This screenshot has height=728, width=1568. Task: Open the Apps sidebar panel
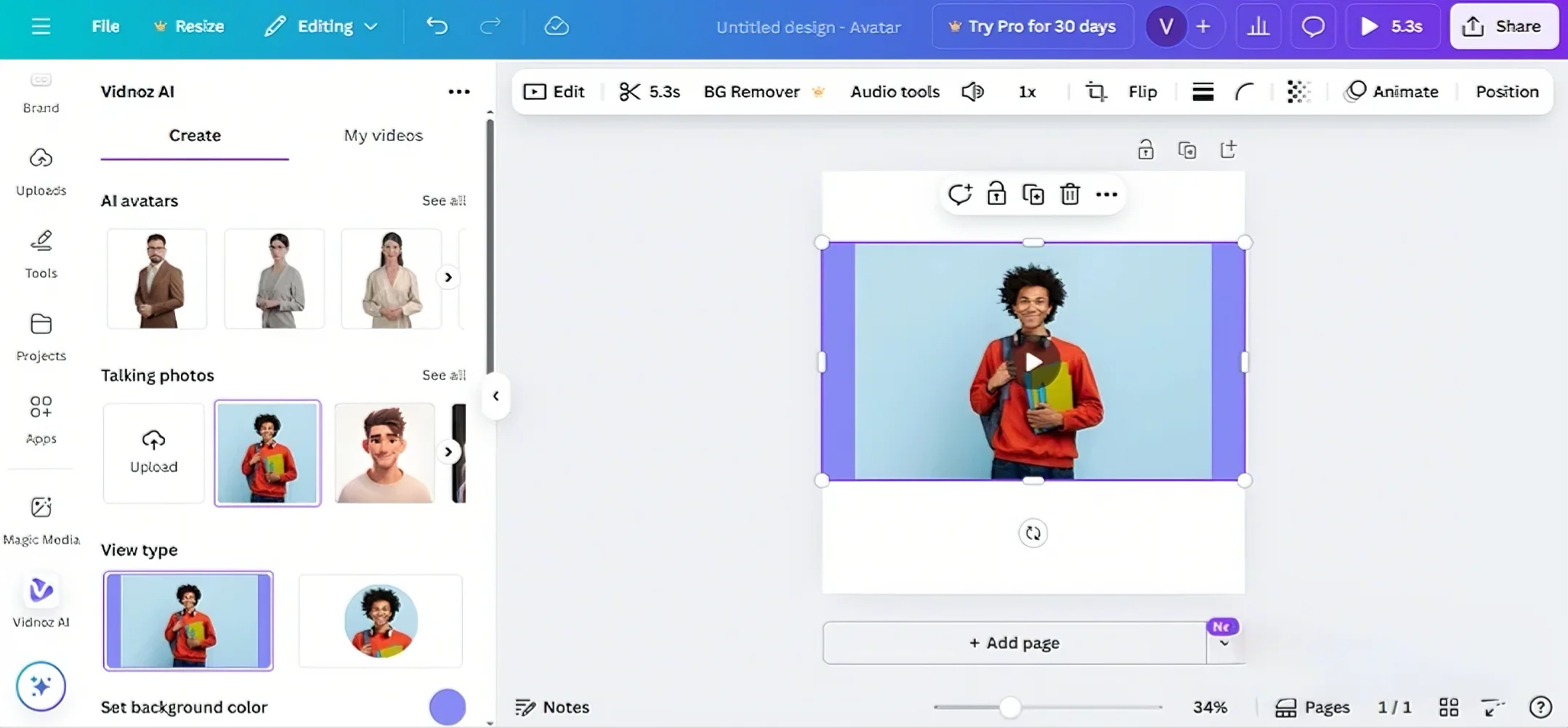41,420
